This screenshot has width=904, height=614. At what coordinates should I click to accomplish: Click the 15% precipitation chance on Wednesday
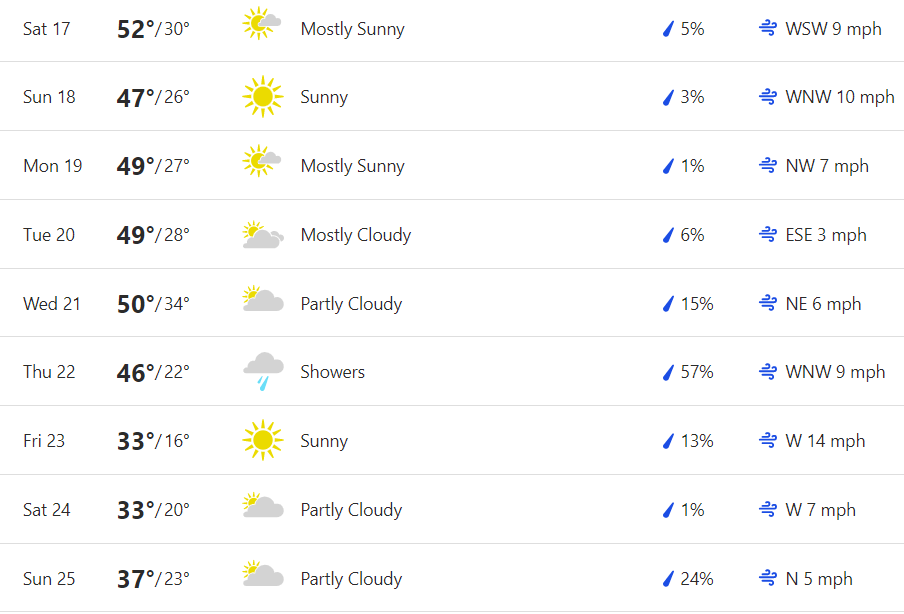[697, 304]
